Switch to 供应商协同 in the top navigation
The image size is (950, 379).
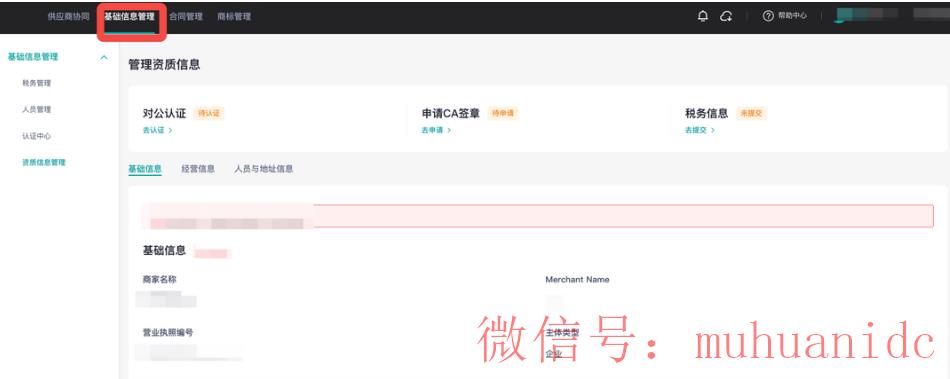[68, 16]
